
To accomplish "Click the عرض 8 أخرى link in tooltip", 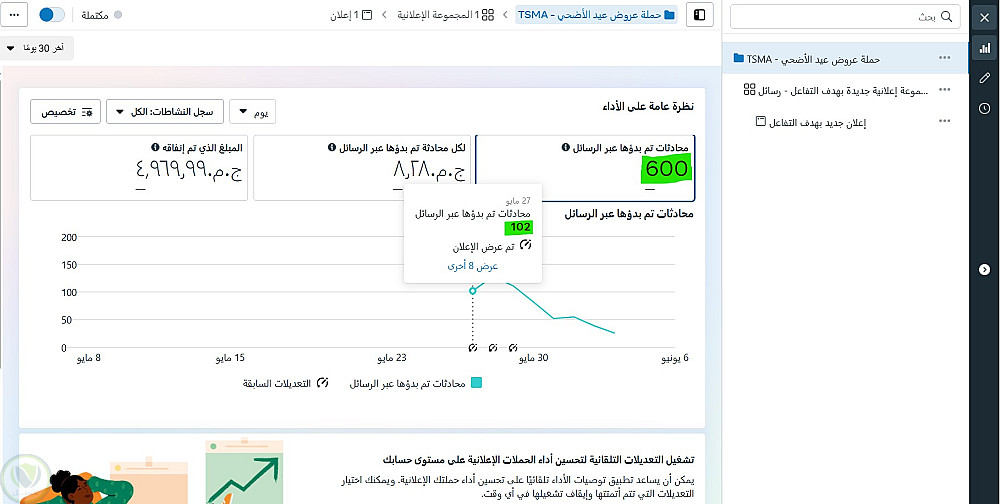I will click(x=473, y=266).
